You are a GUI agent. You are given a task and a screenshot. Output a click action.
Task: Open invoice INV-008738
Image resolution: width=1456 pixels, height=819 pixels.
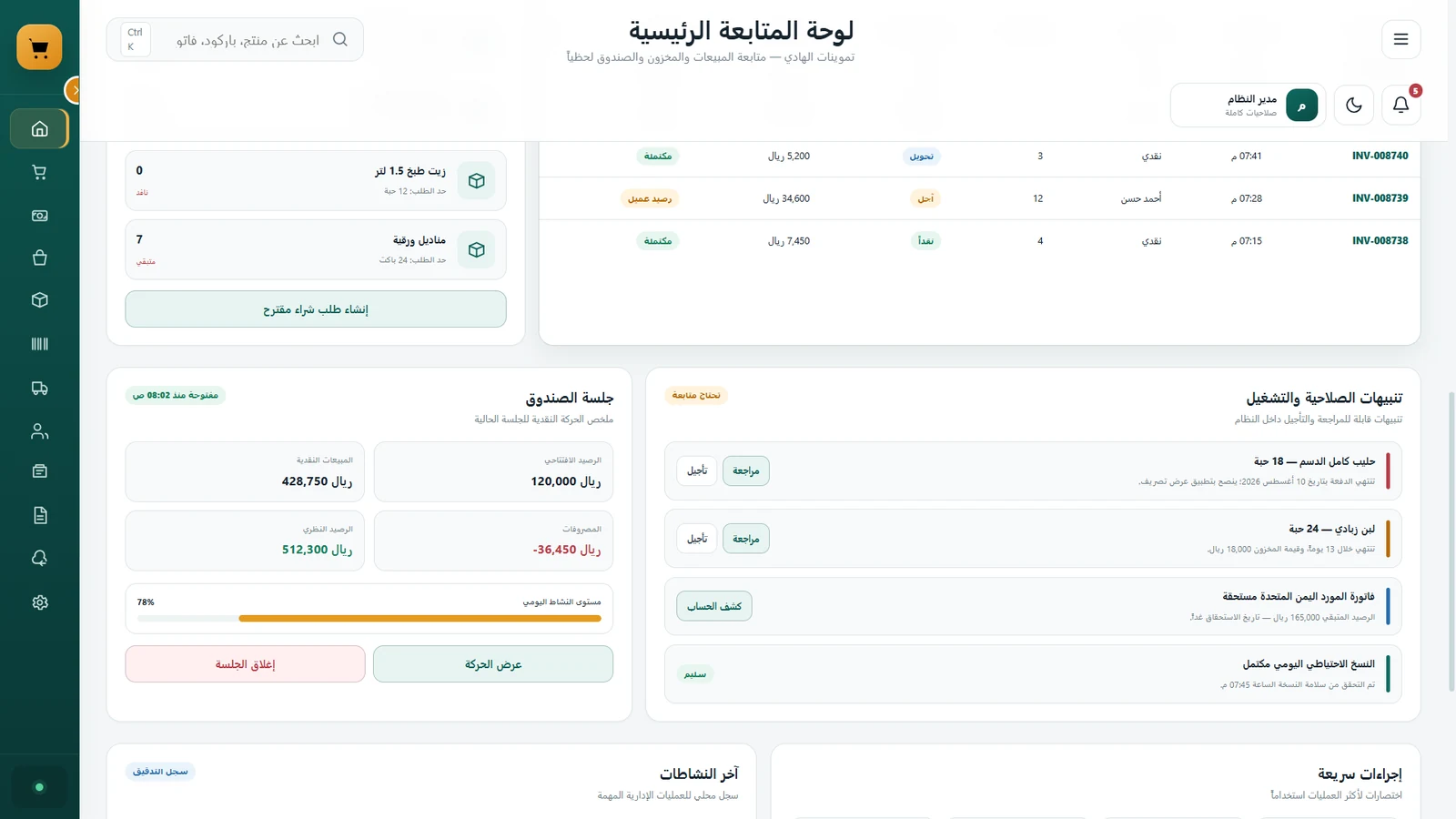pos(1380,241)
